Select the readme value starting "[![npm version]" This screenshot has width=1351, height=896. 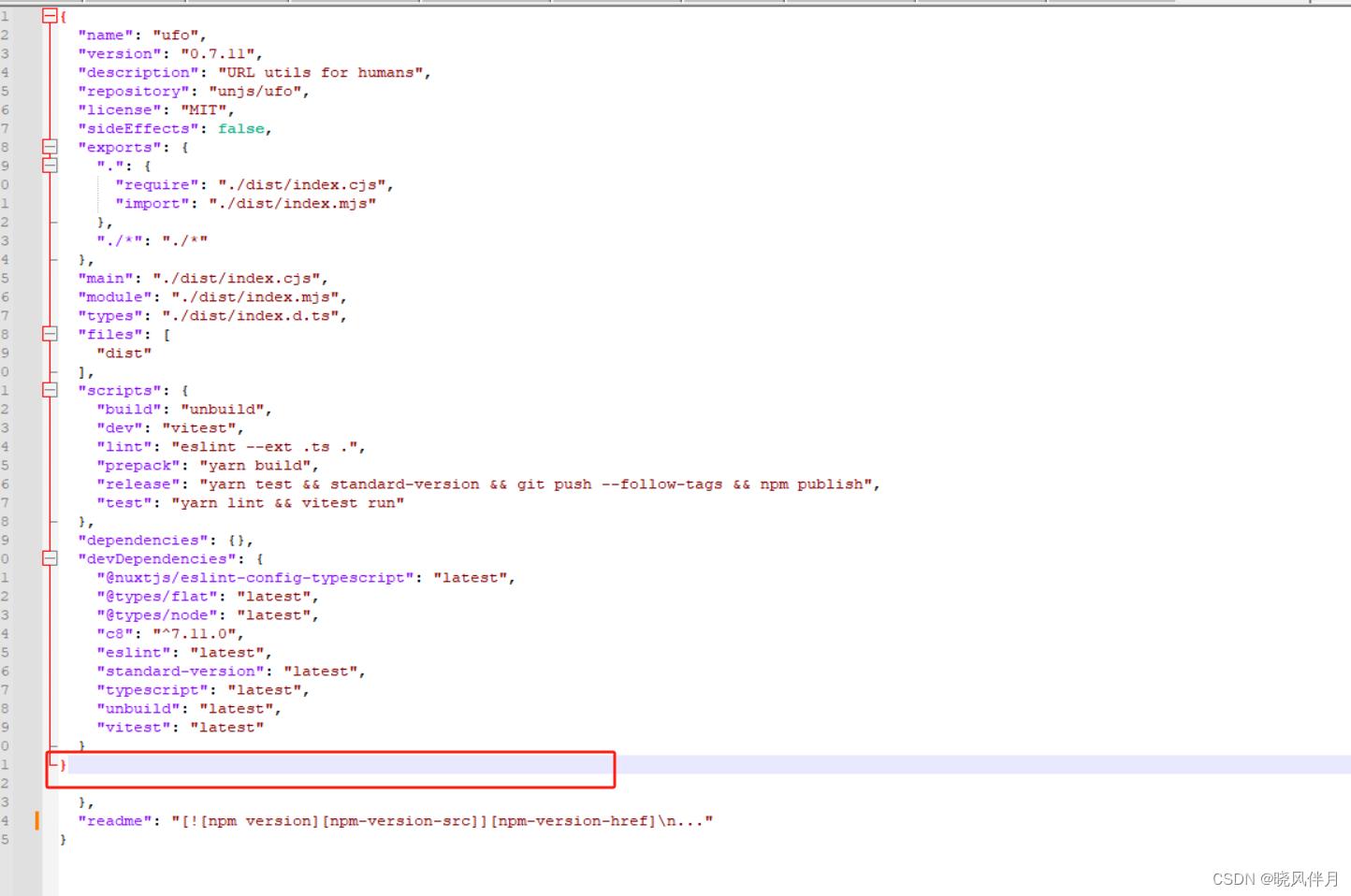[443, 821]
